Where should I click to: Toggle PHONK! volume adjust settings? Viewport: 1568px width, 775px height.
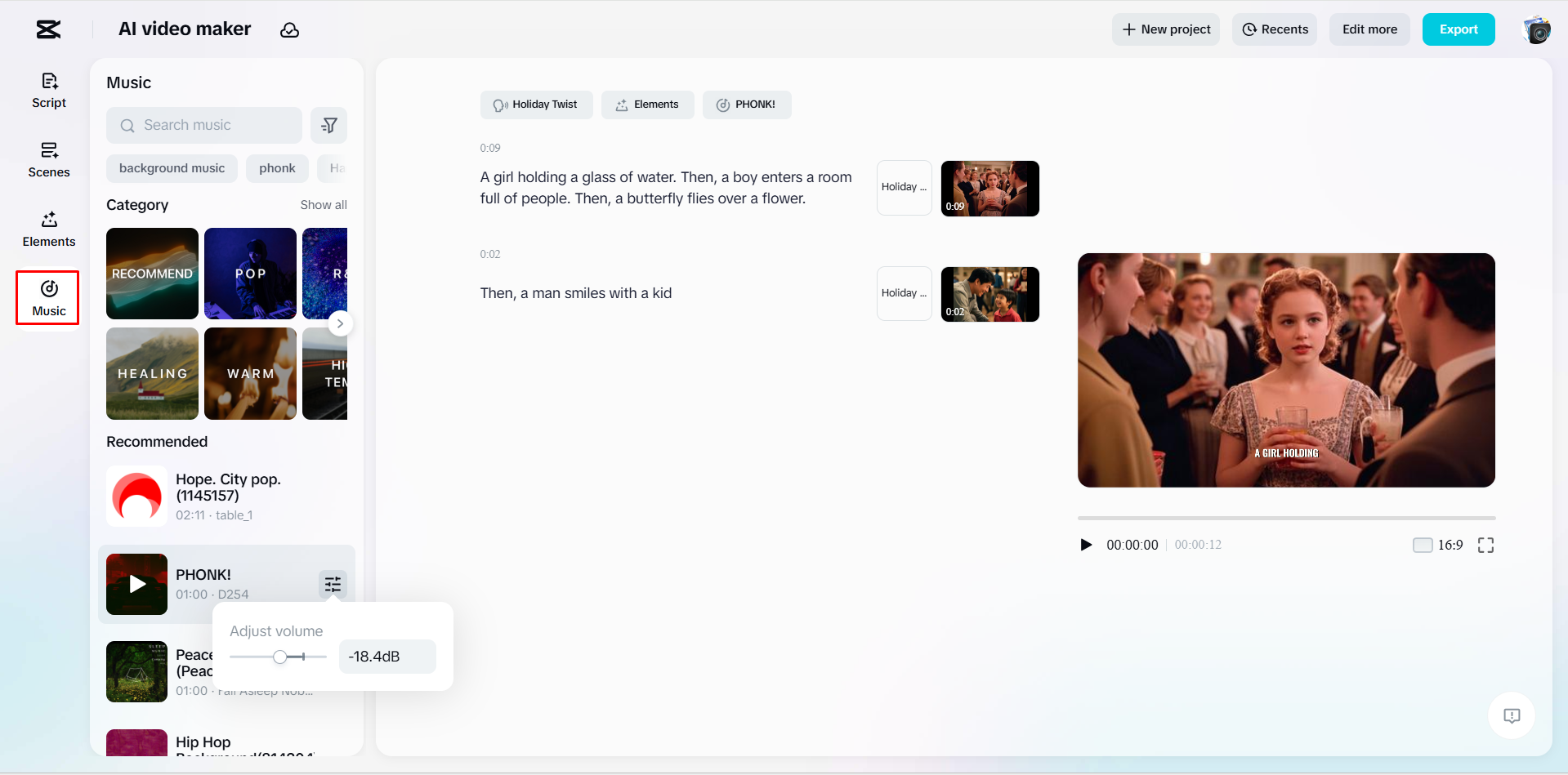click(333, 584)
